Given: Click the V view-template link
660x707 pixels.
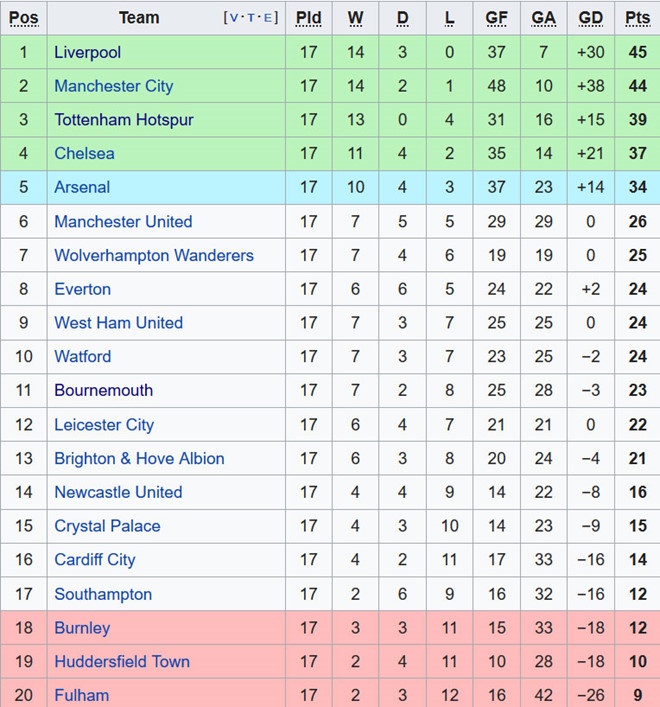Looking at the screenshot, I should pyautogui.click(x=233, y=18).
